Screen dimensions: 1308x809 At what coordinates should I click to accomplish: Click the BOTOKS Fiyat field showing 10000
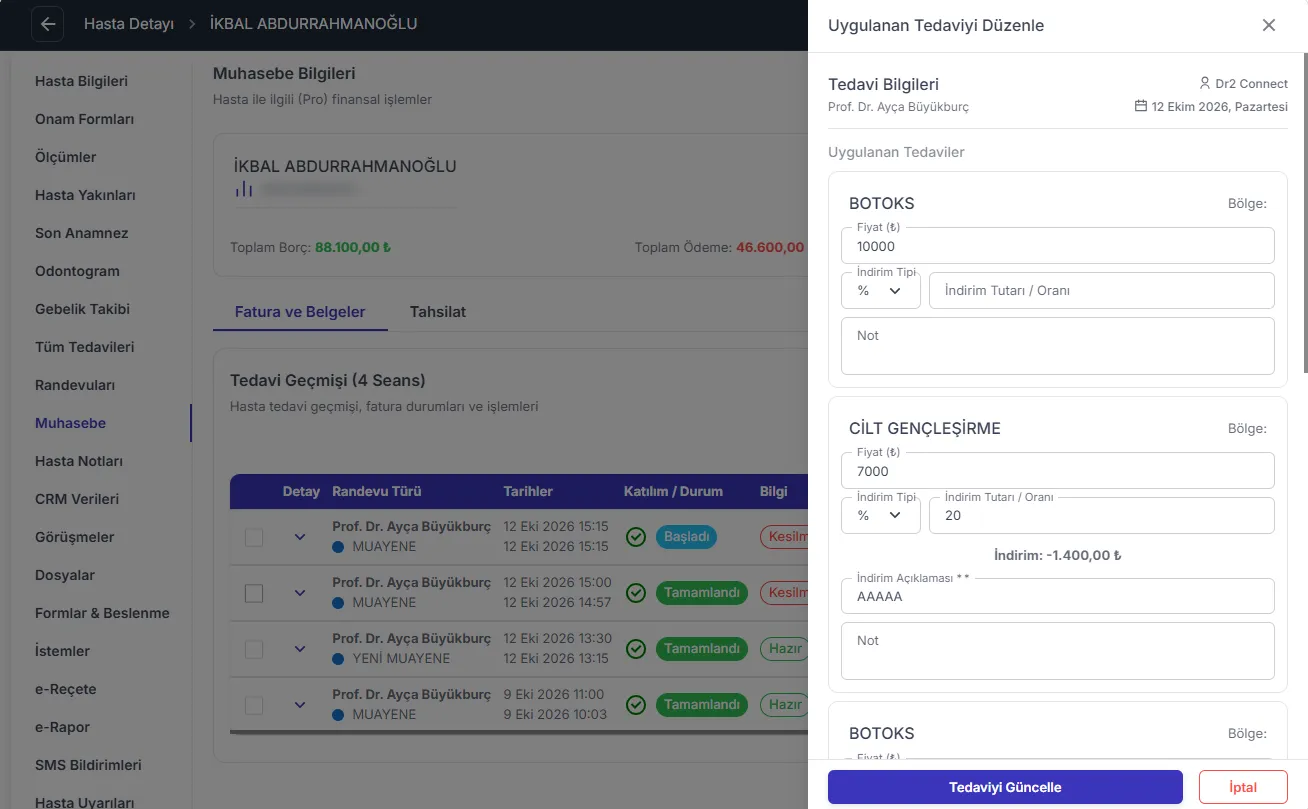click(1058, 245)
